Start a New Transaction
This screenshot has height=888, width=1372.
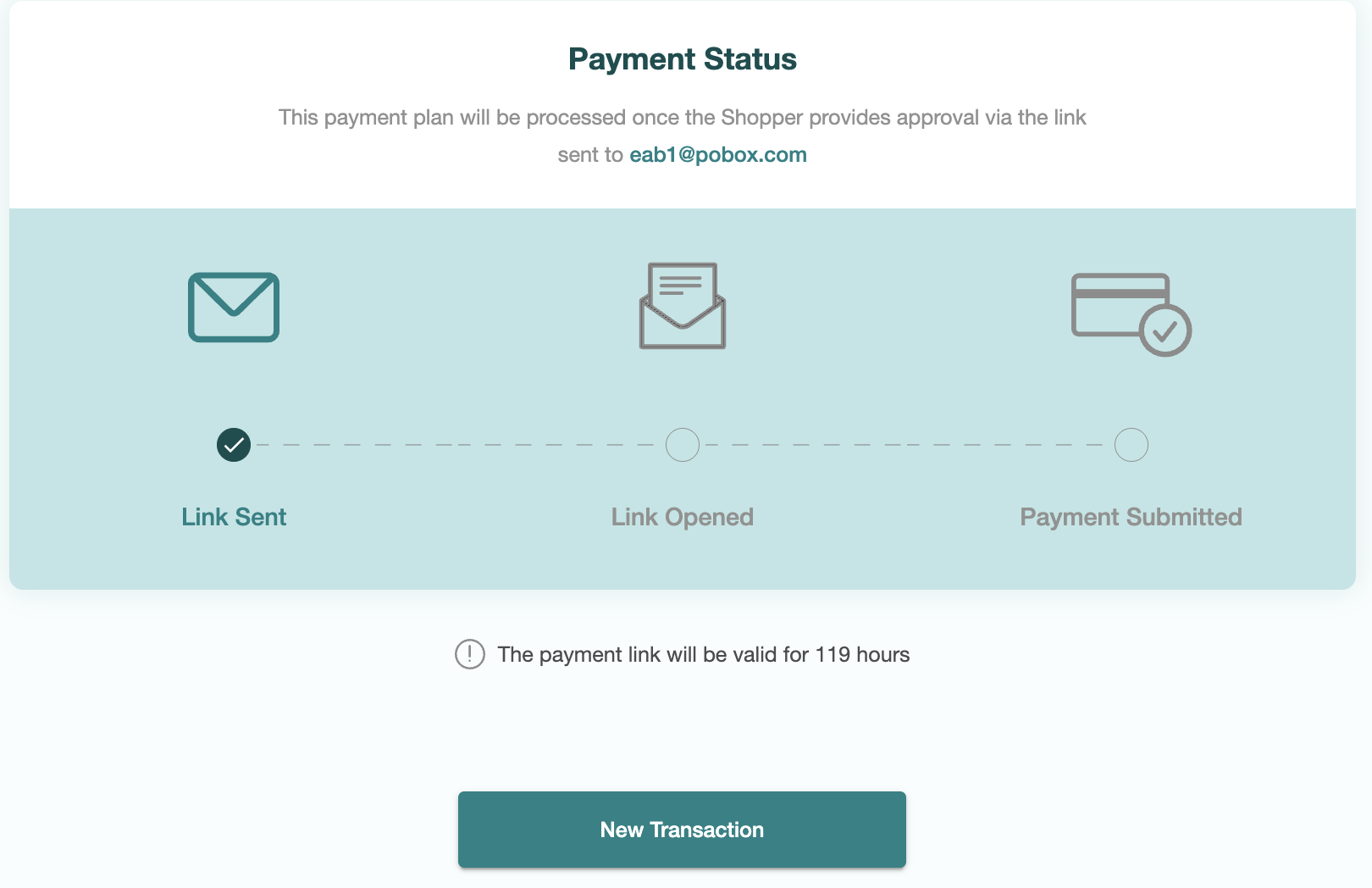(682, 830)
